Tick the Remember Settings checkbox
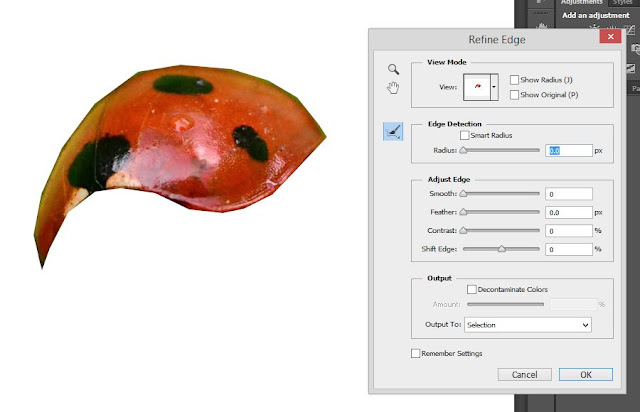Screen dimensions: 640x412 pos(416,353)
